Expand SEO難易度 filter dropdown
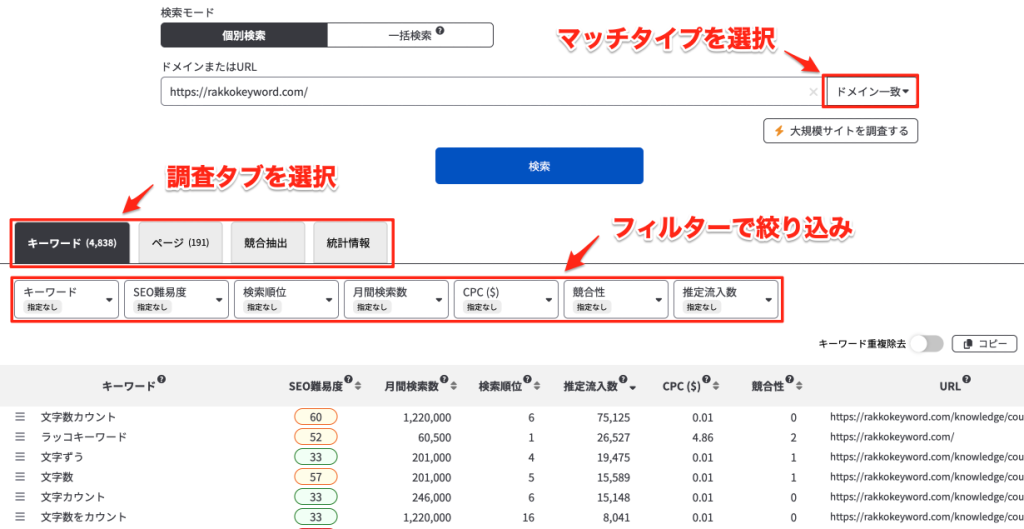 pos(177,299)
